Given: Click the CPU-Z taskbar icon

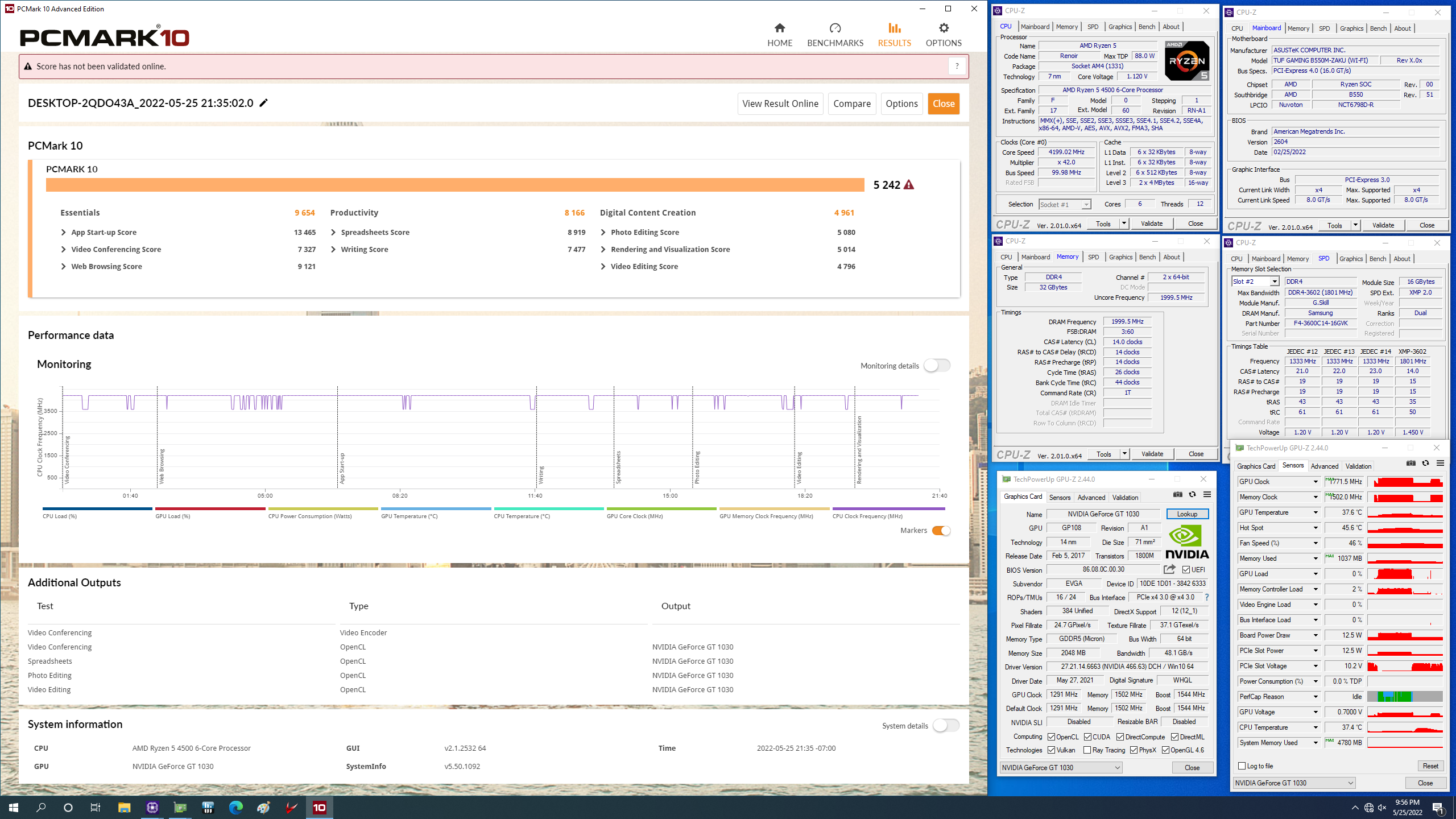Looking at the screenshot, I should [x=152, y=808].
